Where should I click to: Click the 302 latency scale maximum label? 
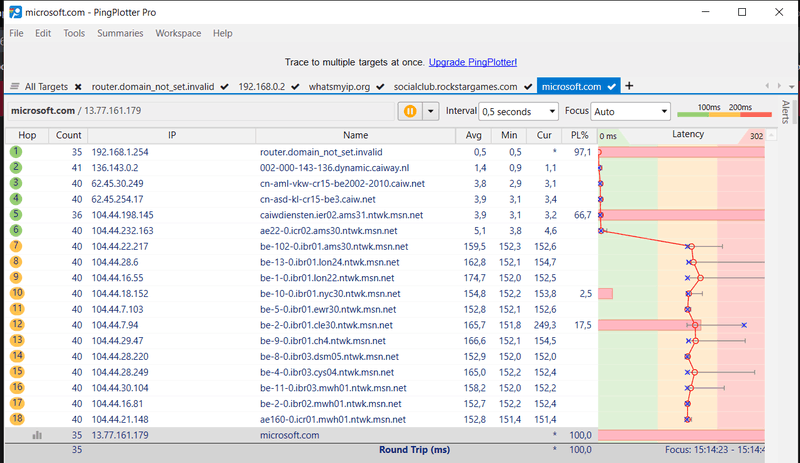click(756, 136)
